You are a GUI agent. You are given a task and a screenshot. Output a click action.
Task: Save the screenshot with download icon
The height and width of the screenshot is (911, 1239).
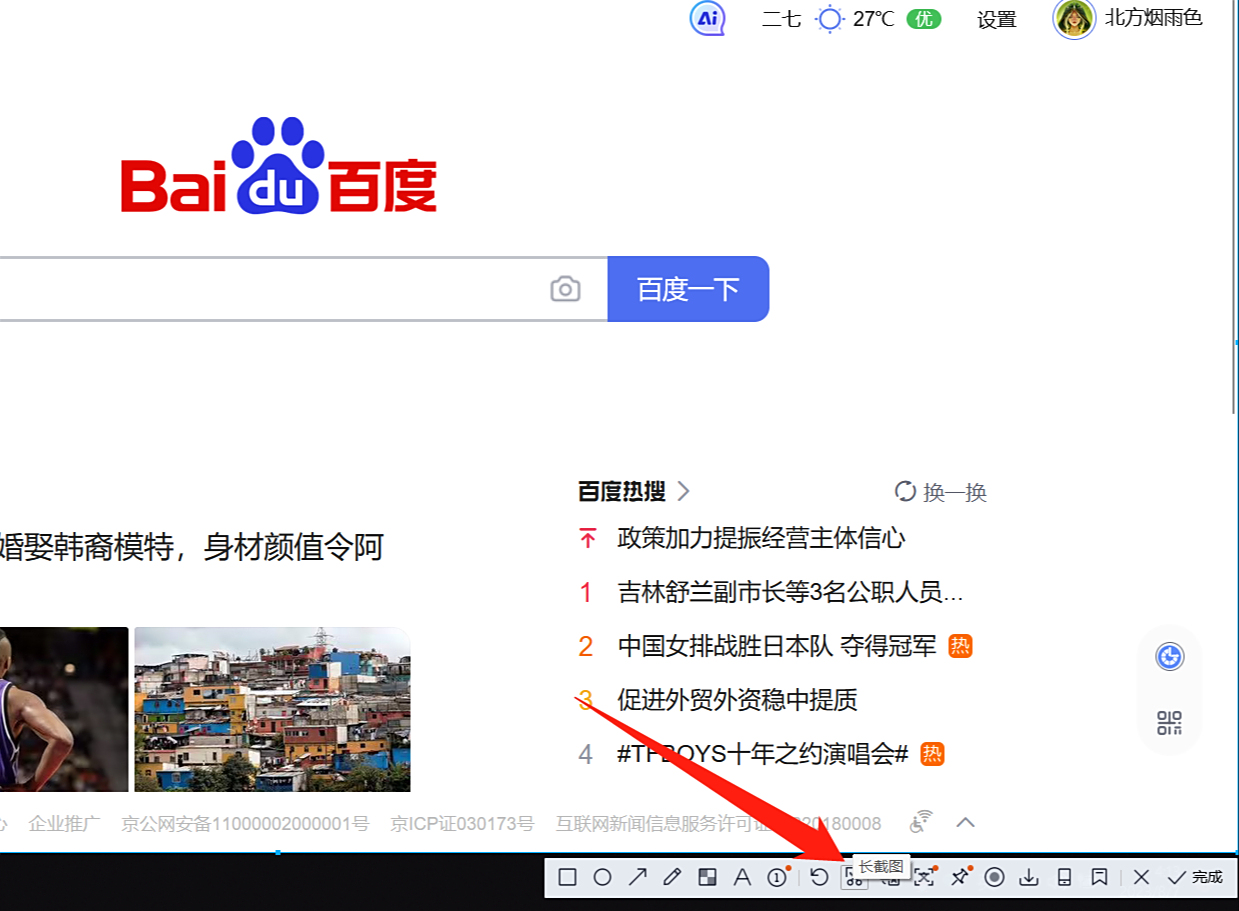point(1029,877)
